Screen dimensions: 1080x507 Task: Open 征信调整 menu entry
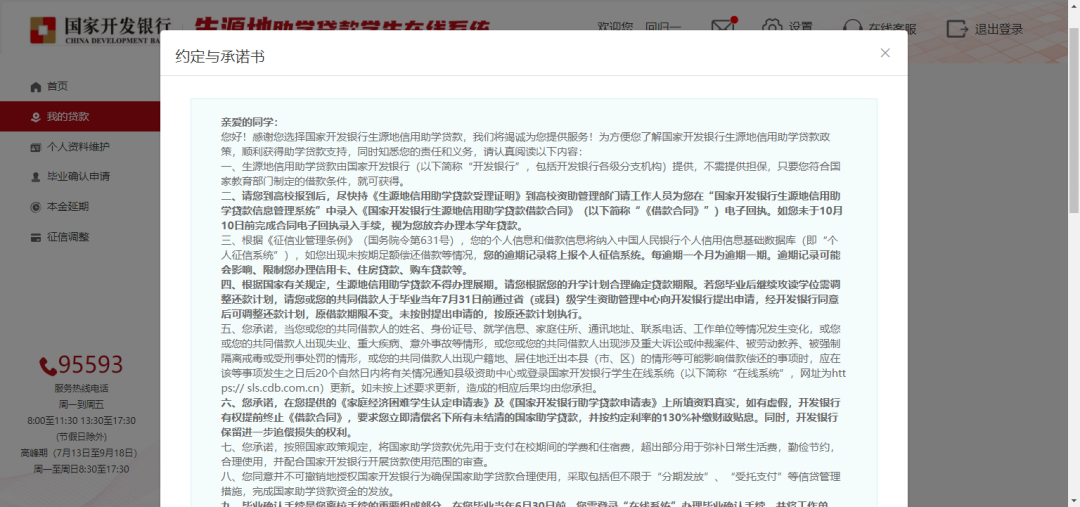pyautogui.click(x=68, y=237)
